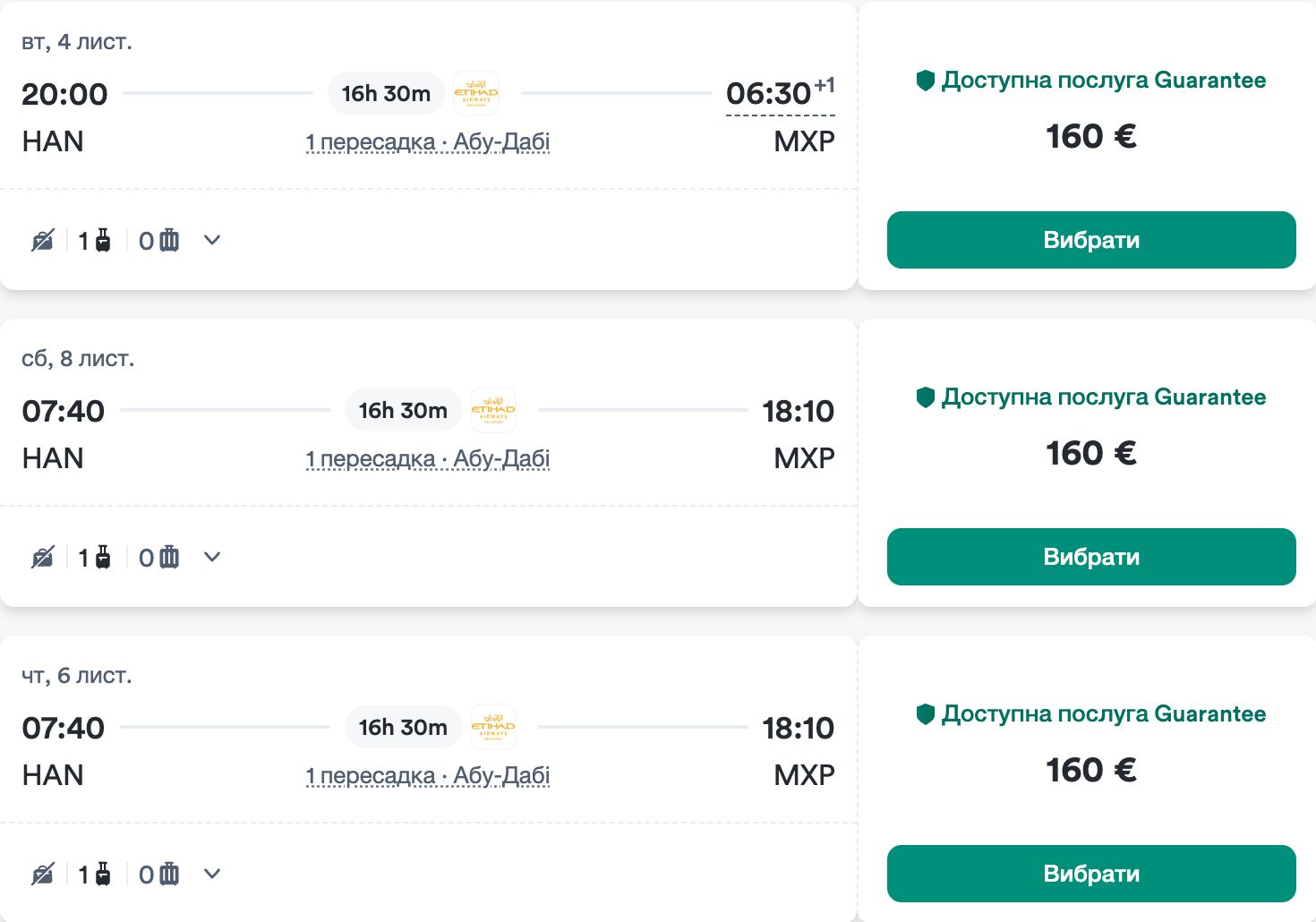This screenshot has height=922, width=1316.
Task: Click no personal item icon, 4 лист. flight
Action: coord(43,241)
